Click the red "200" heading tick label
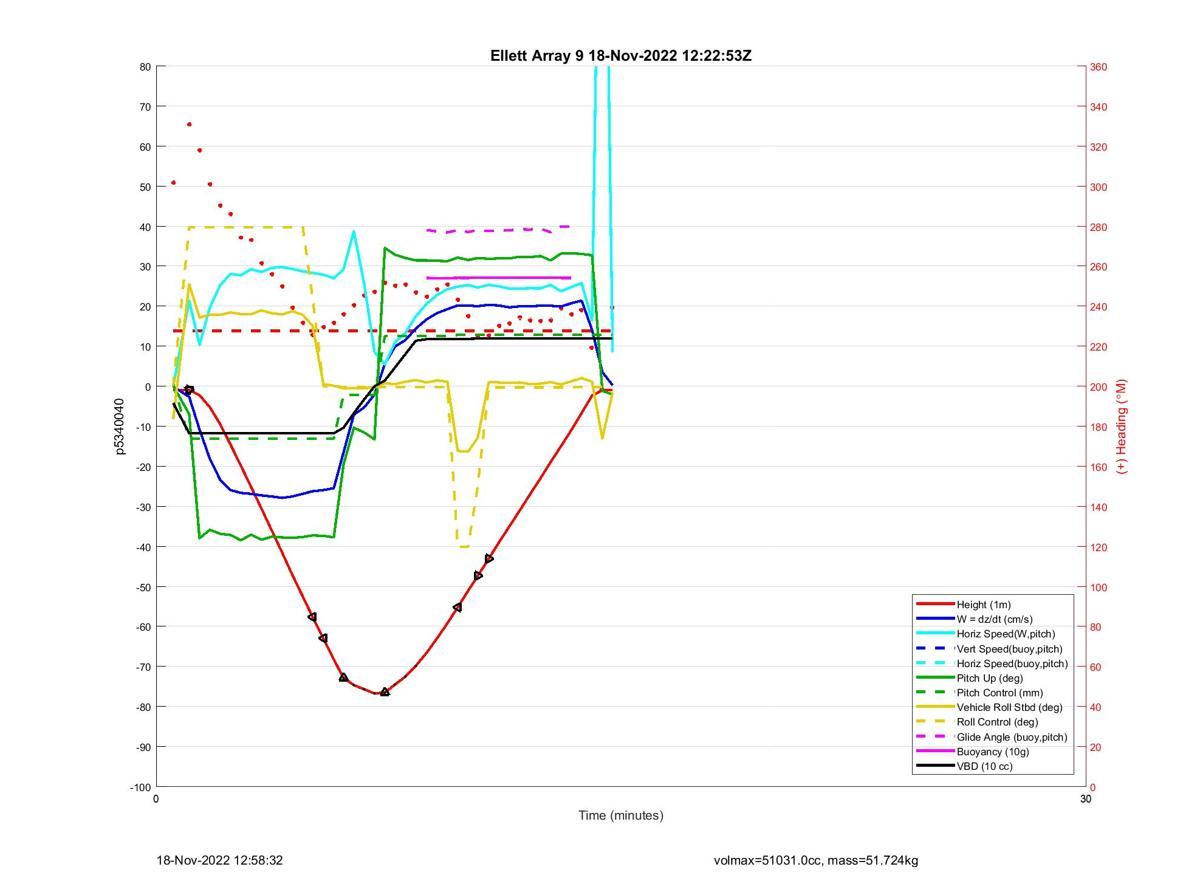The width and height of the screenshot is (1200, 885). point(1098,387)
